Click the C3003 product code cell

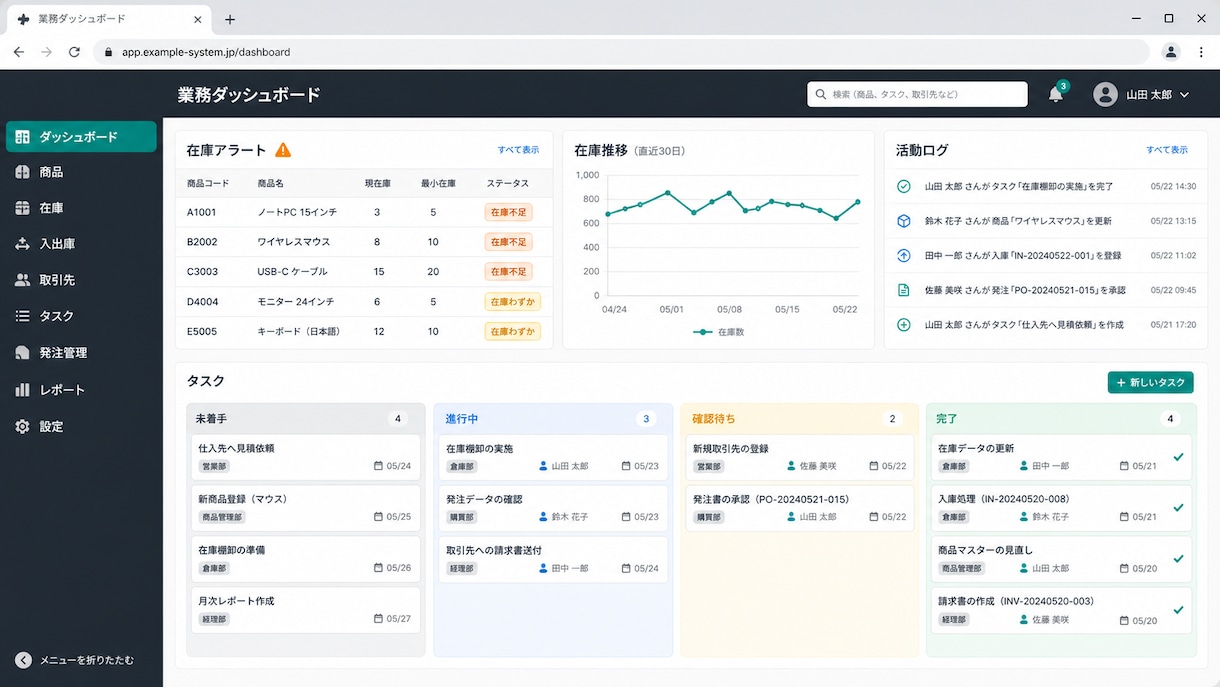(202, 272)
